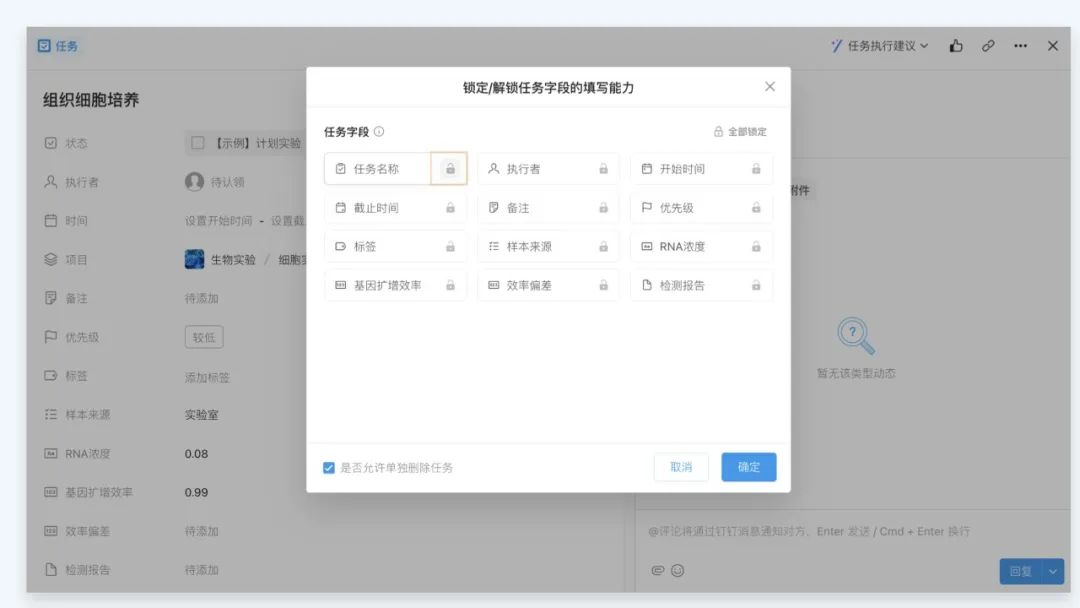Expand the 任务执行建议 dropdown
Screen dimensions: 1080x608
tap(880, 46)
